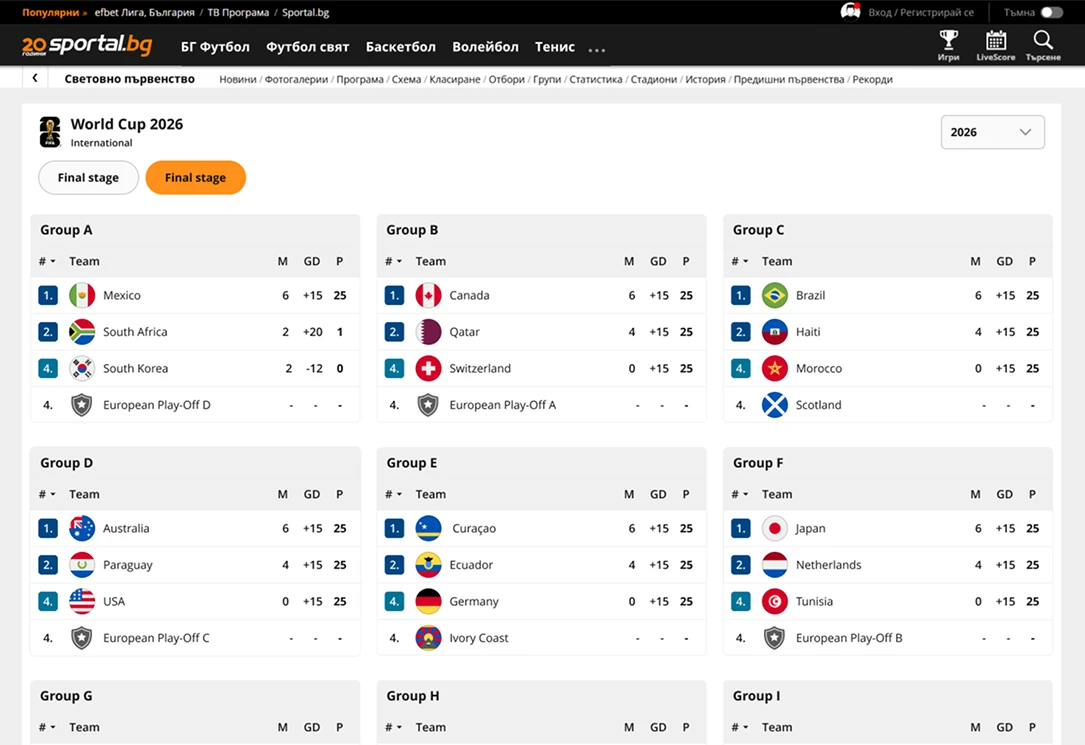The width and height of the screenshot is (1085, 745).
Task: Expand more sports ellipsis menu
Action: (x=596, y=49)
